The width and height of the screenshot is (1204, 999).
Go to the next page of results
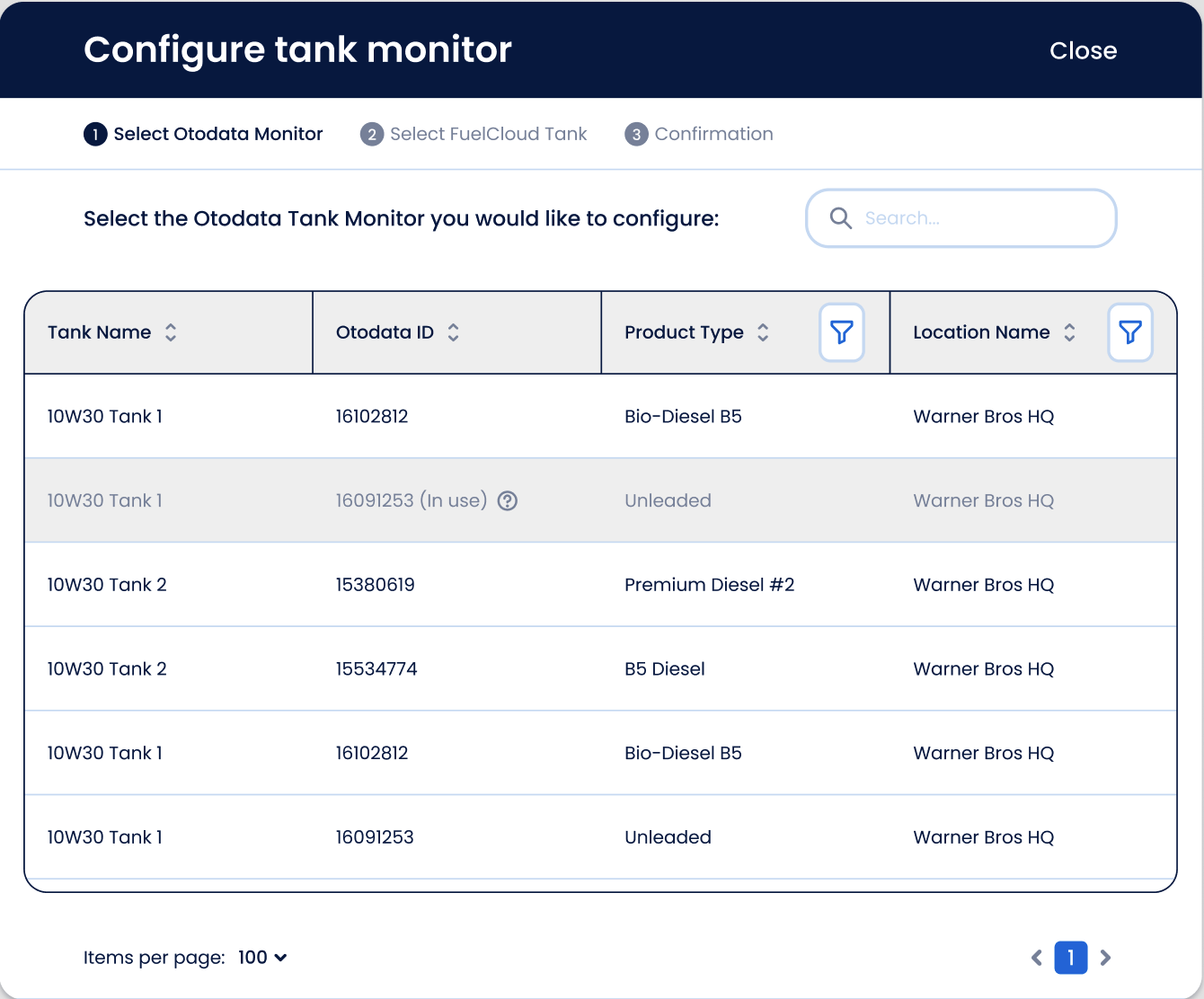coord(1105,958)
